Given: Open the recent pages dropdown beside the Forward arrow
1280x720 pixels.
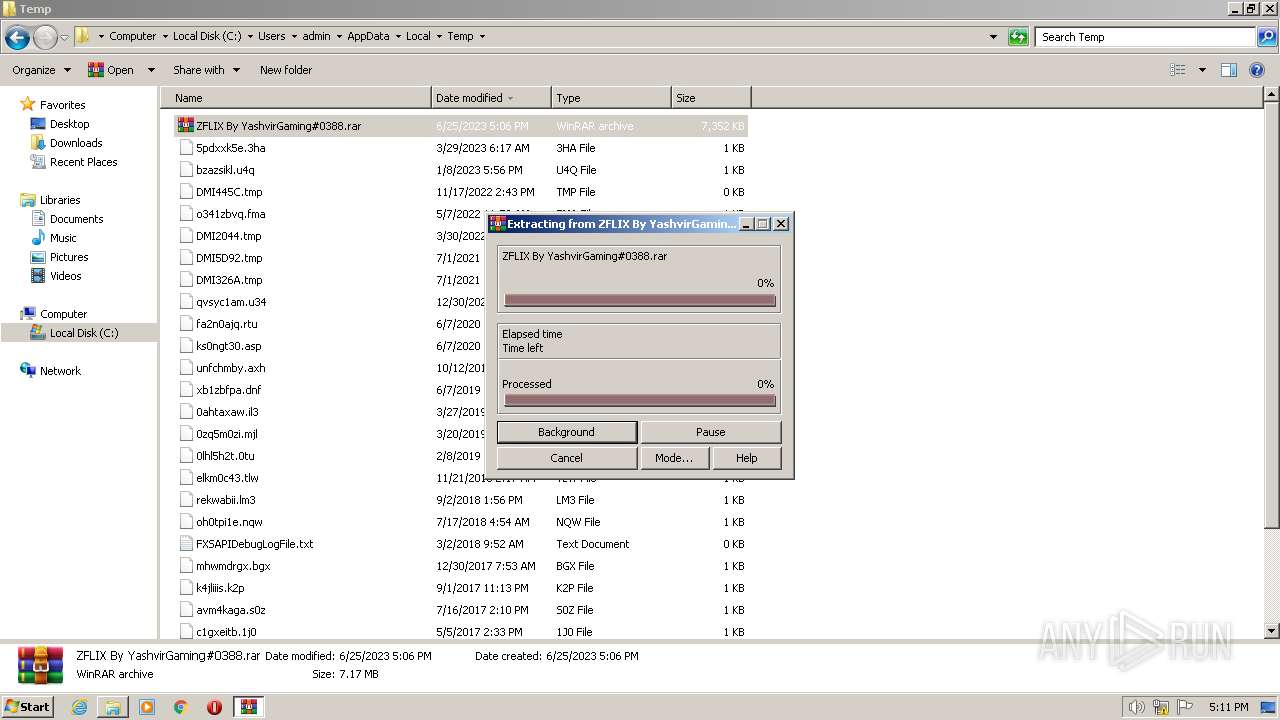Looking at the screenshot, I should click(65, 37).
